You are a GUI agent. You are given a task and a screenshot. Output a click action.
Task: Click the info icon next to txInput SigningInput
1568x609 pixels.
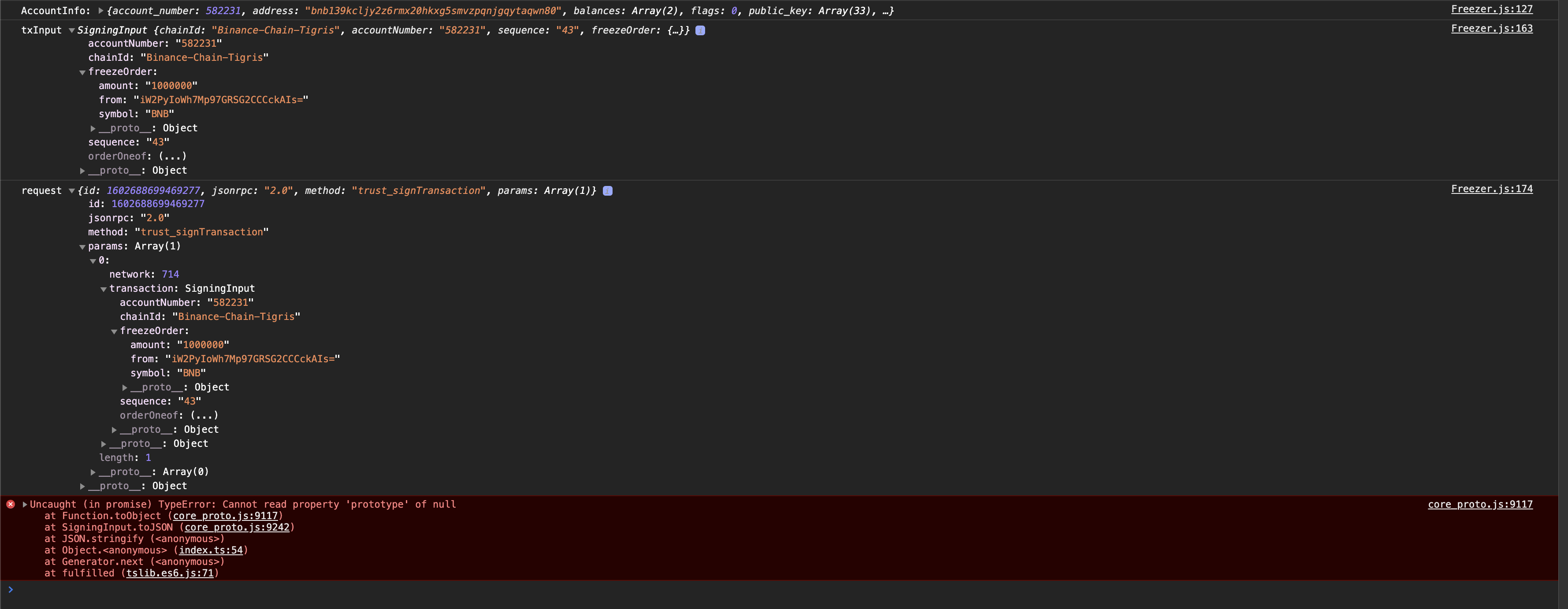click(x=700, y=30)
